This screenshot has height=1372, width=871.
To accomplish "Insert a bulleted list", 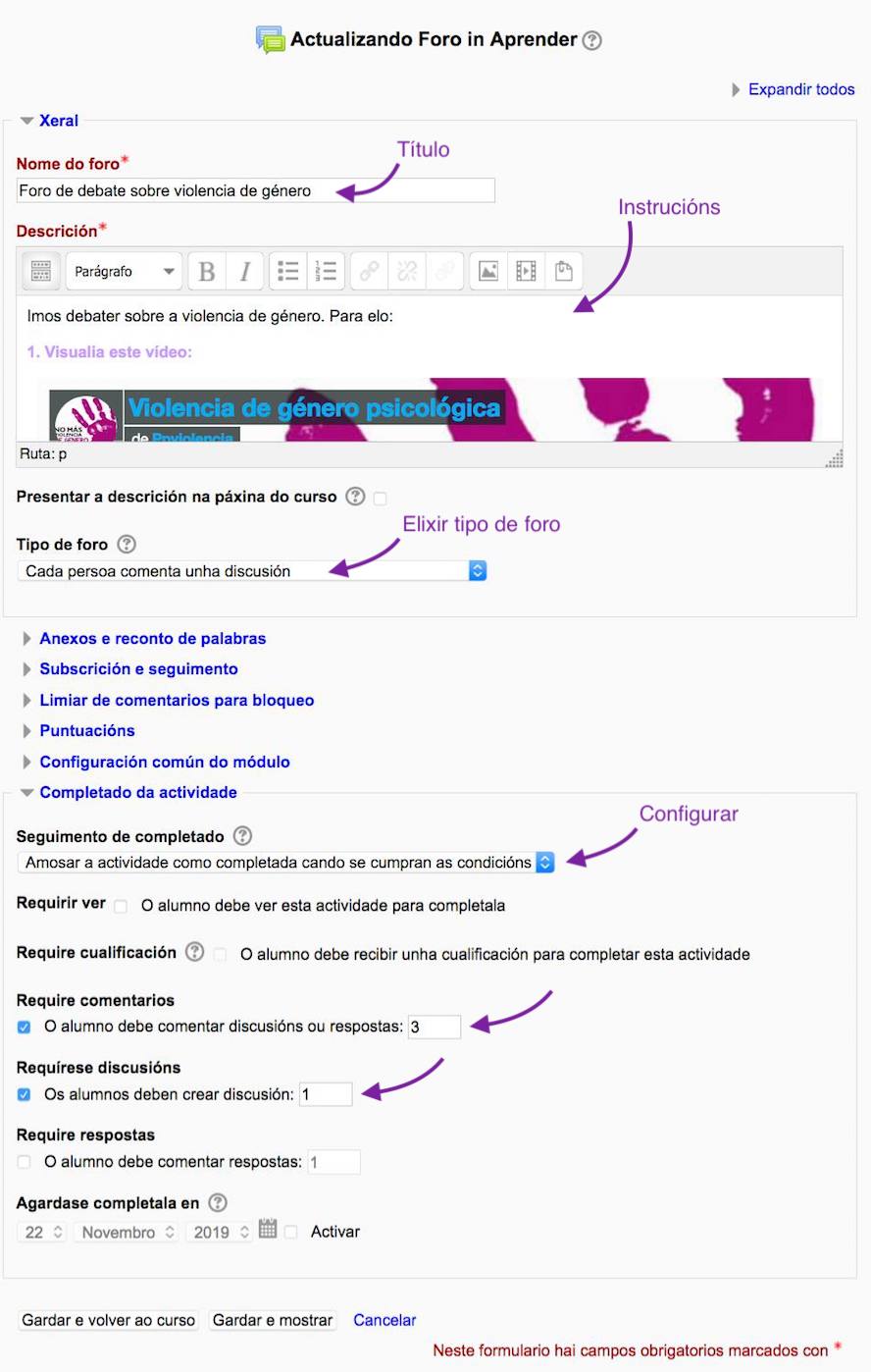I will click(287, 272).
